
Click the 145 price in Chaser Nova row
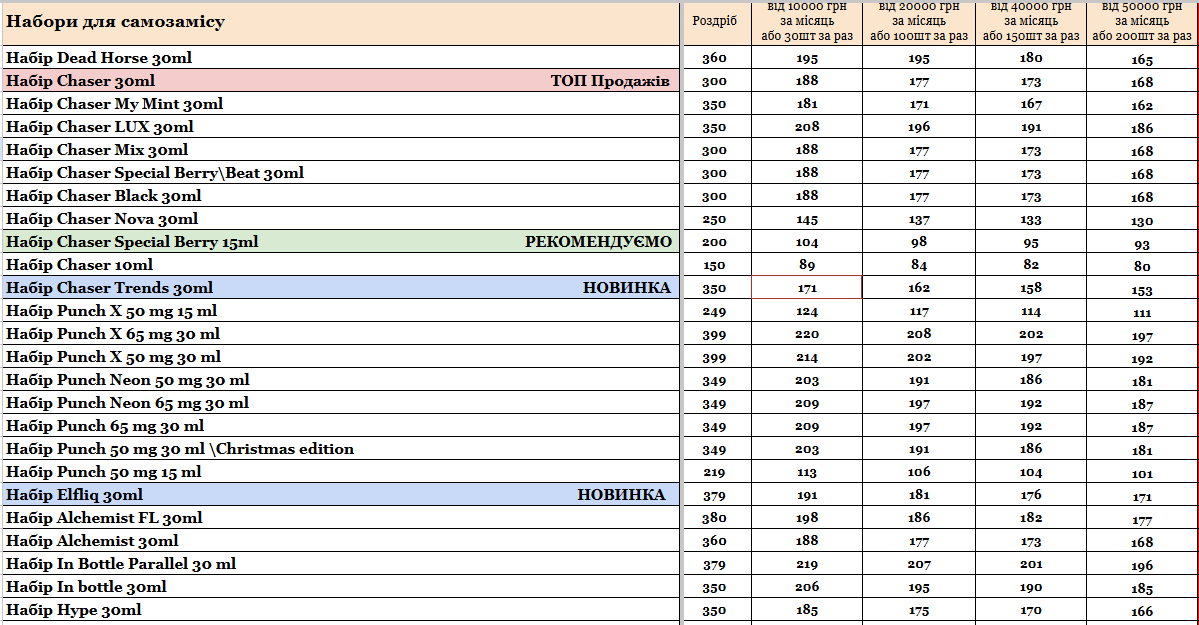coord(807,219)
